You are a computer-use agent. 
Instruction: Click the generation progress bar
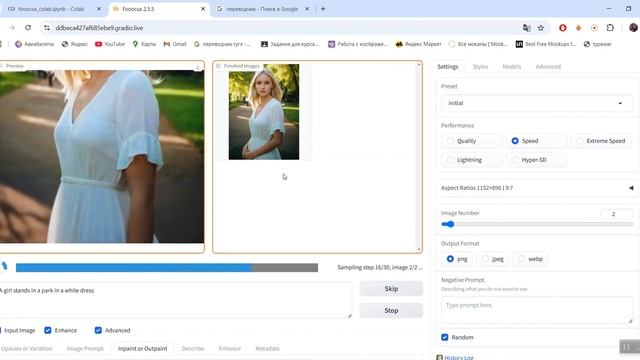[x=167, y=268]
